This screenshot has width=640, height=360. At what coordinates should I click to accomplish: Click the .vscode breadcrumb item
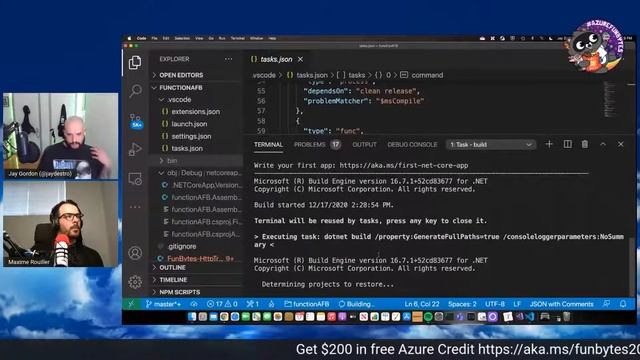[x=264, y=75]
